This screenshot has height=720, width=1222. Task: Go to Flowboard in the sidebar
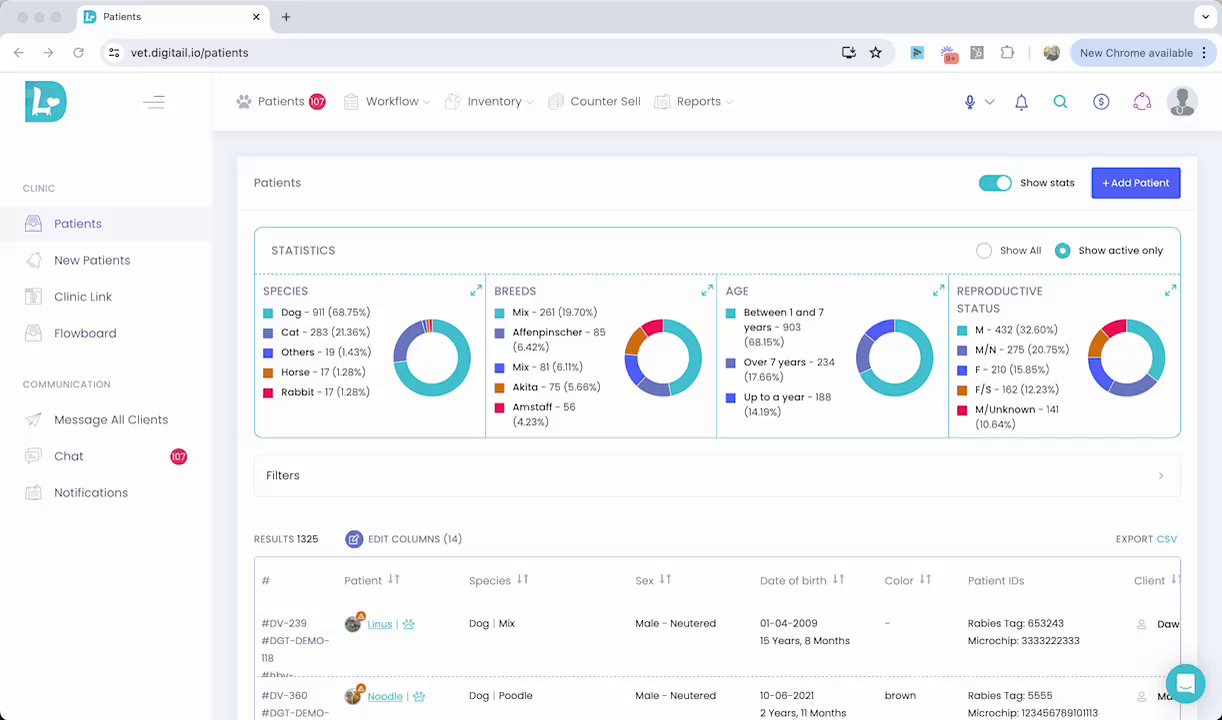click(x=85, y=334)
